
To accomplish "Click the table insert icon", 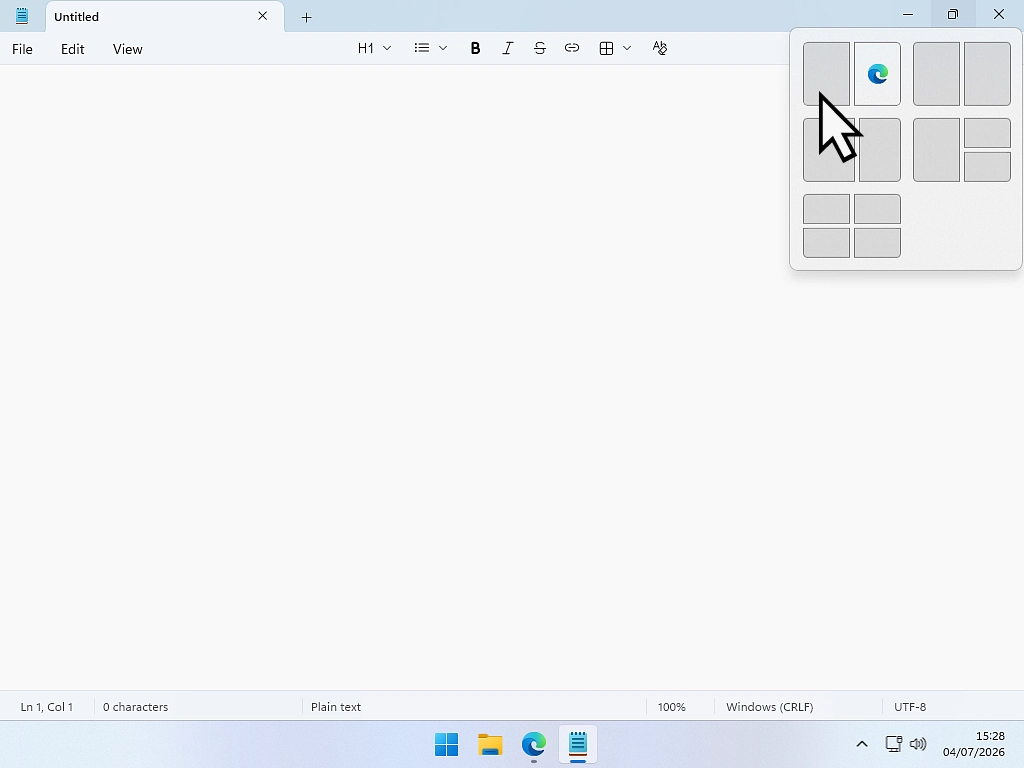I will tap(606, 48).
